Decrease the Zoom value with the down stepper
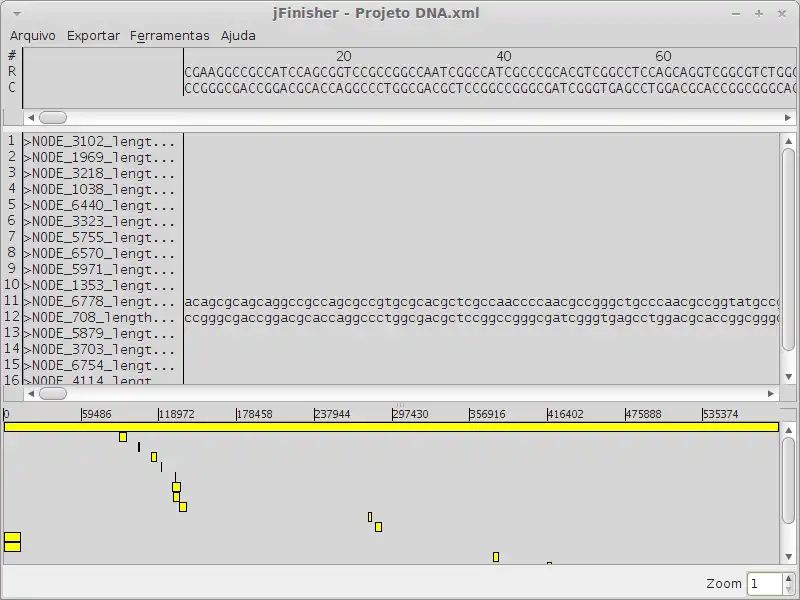The height and width of the screenshot is (600, 800). click(789, 588)
